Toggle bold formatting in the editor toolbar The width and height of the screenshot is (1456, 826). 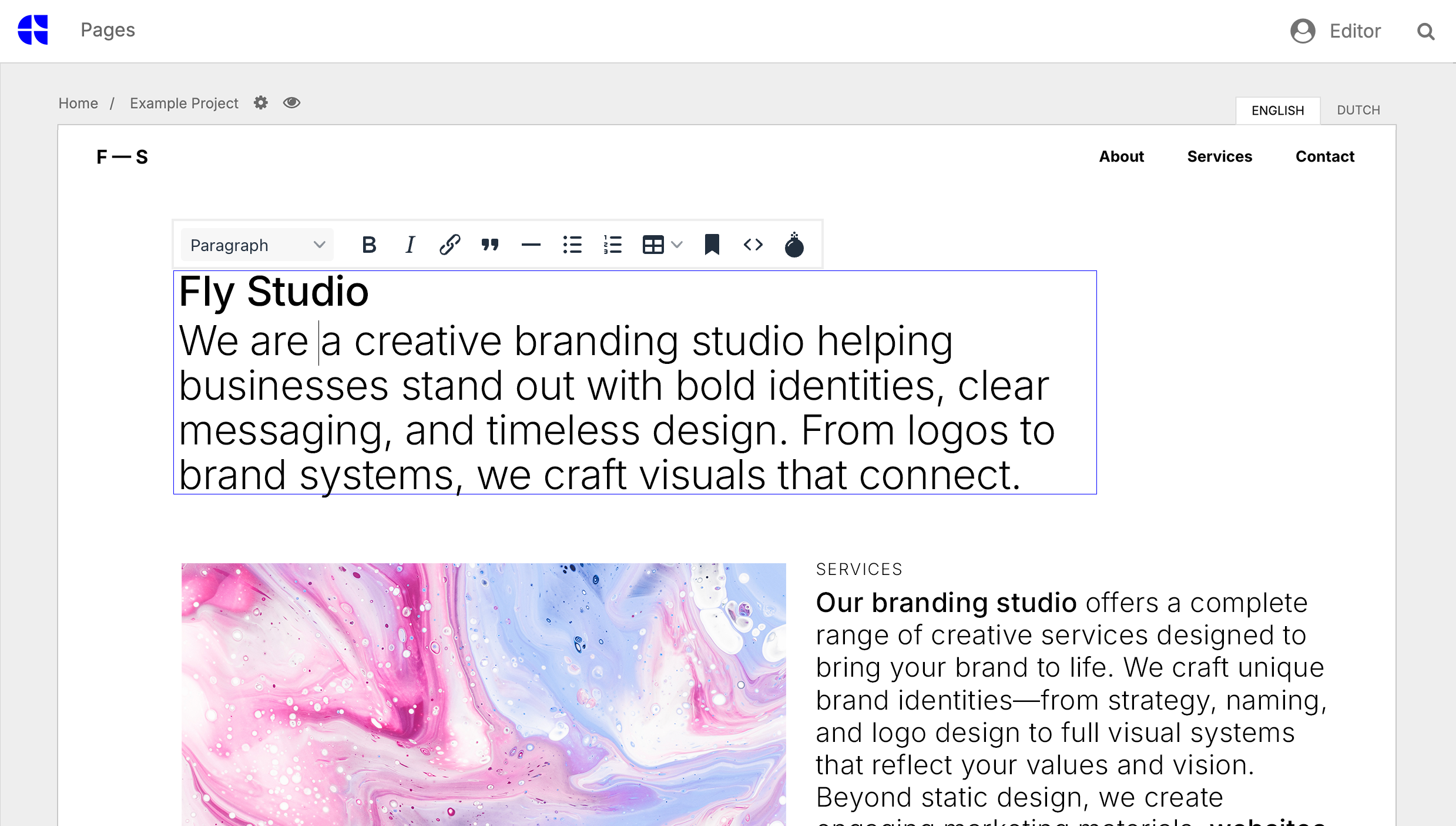pyautogui.click(x=369, y=245)
